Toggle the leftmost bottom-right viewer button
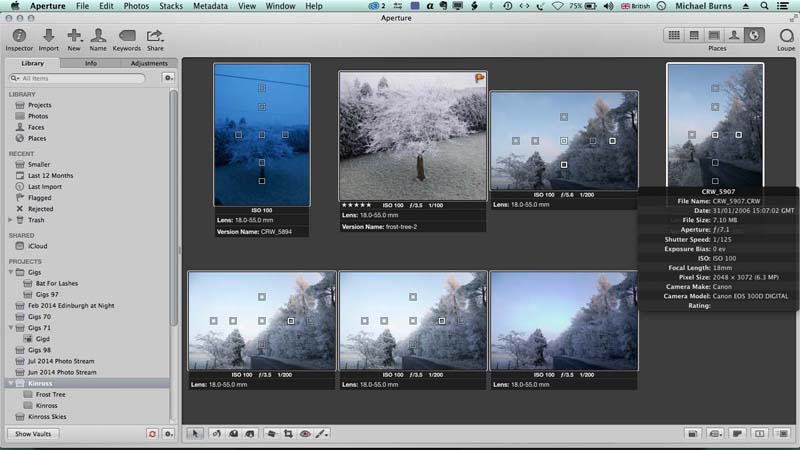This screenshot has height=450, width=800. (692, 434)
